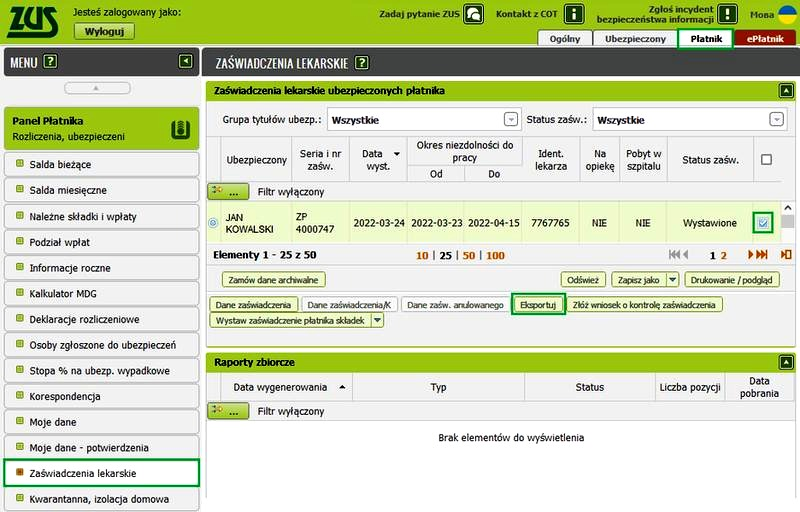The width and height of the screenshot is (800, 512).
Task: Switch to the Płatnik tab
Action: point(706,39)
